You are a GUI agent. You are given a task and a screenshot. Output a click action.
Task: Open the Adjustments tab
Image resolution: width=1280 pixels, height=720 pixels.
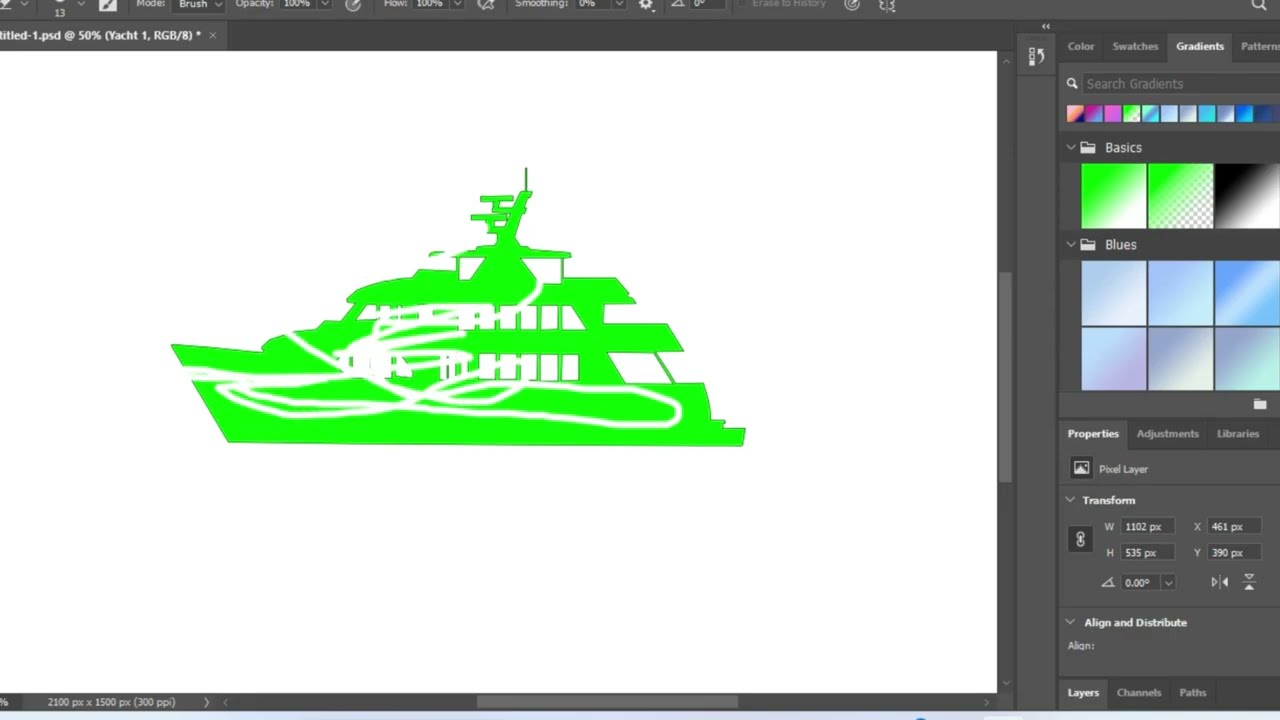(x=1167, y=433)
